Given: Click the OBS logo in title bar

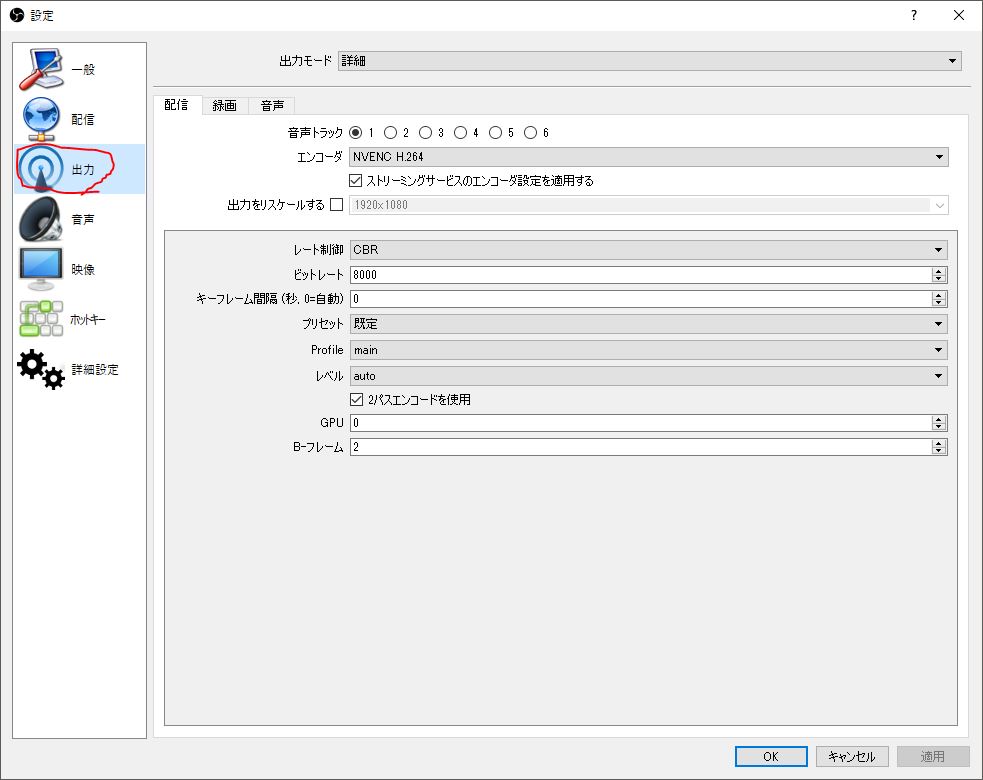Looking at the screenshot, I should coord(17,15).
